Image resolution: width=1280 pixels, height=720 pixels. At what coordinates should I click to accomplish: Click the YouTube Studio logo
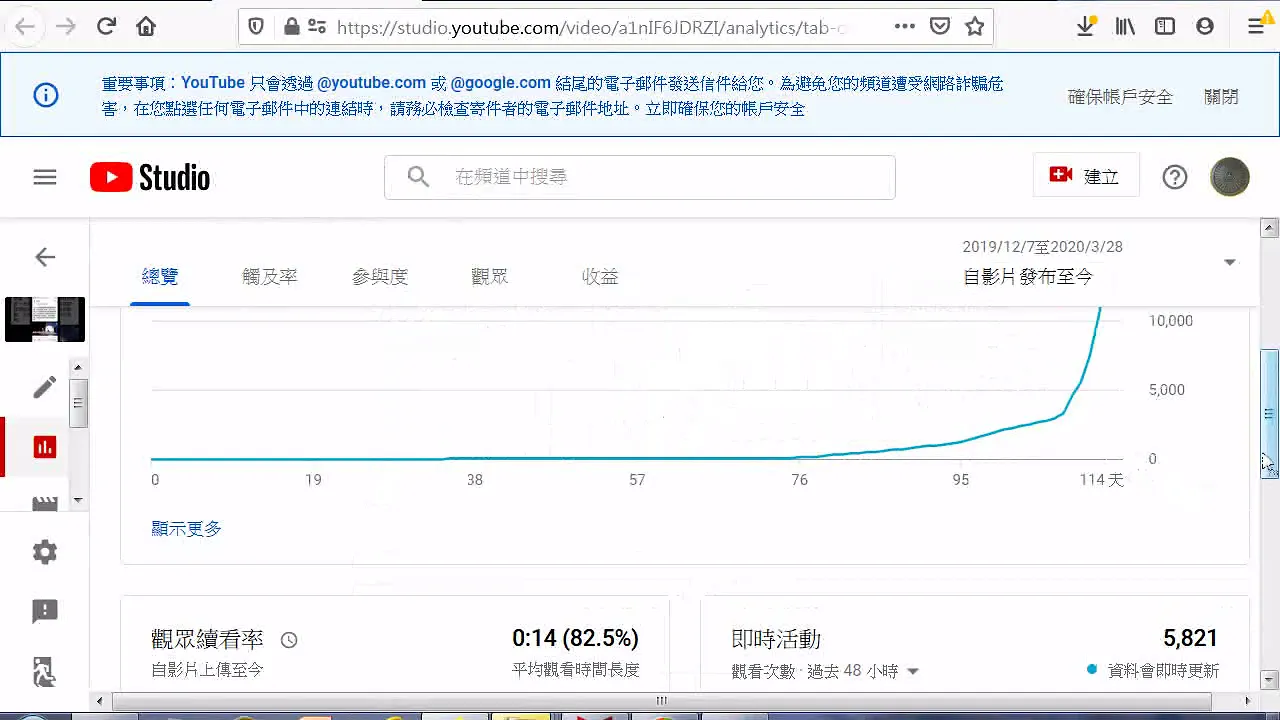coord(150,178)
